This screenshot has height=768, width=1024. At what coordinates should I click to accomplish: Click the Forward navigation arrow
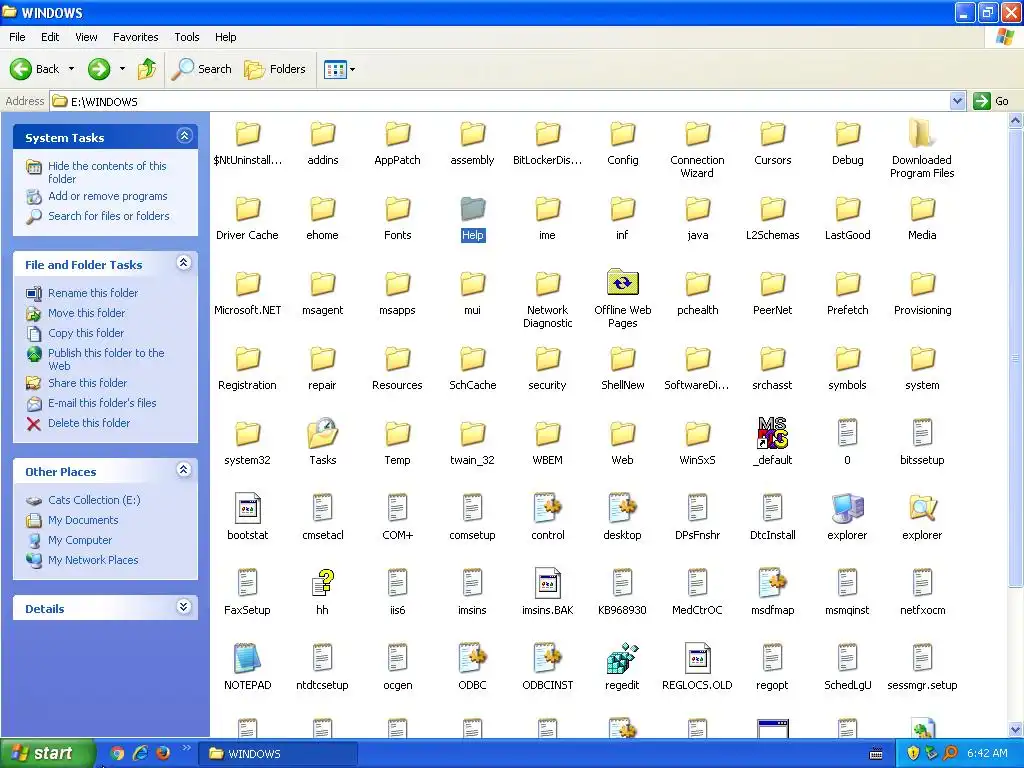tap(99, 69)
